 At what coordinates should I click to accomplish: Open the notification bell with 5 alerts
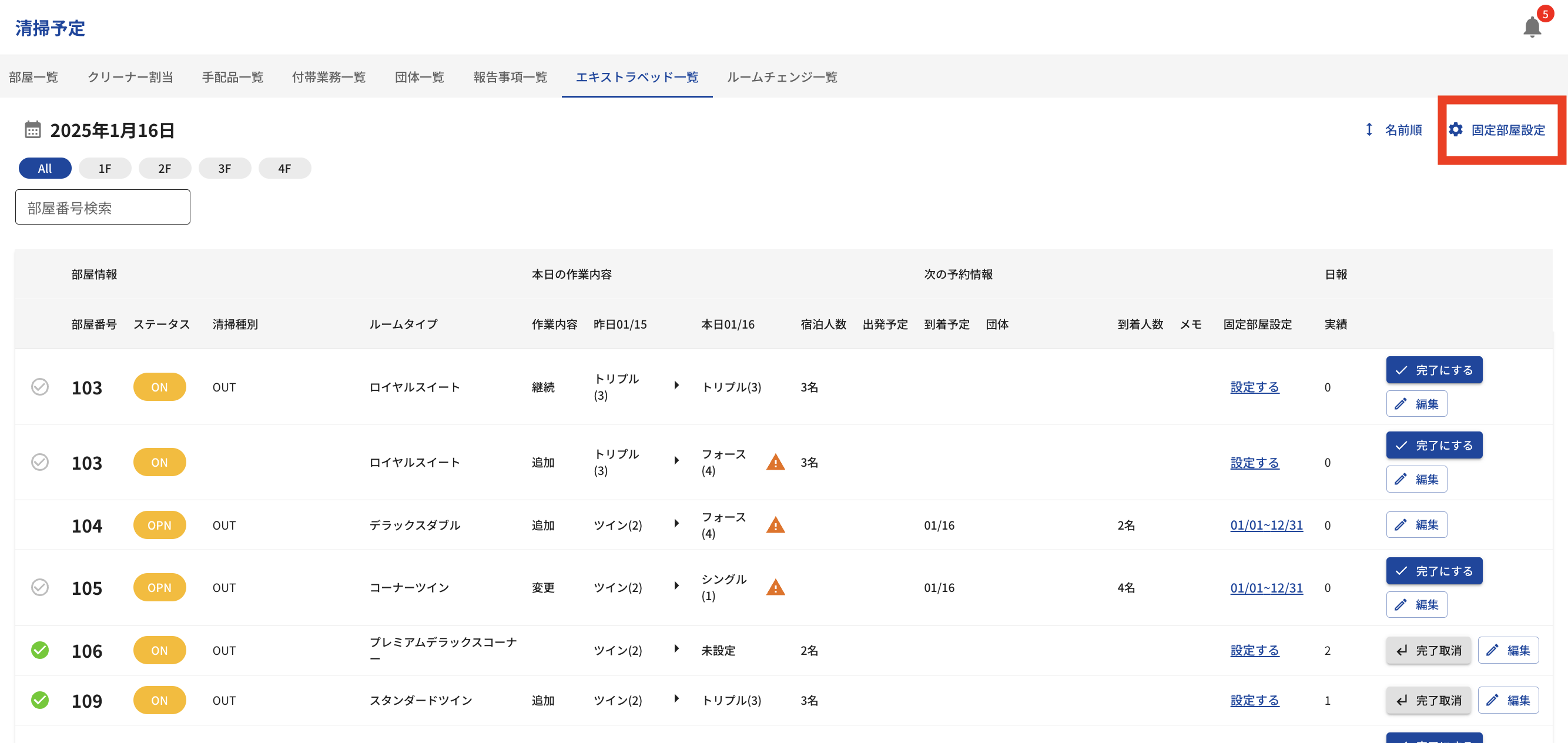click(1532, 27)
